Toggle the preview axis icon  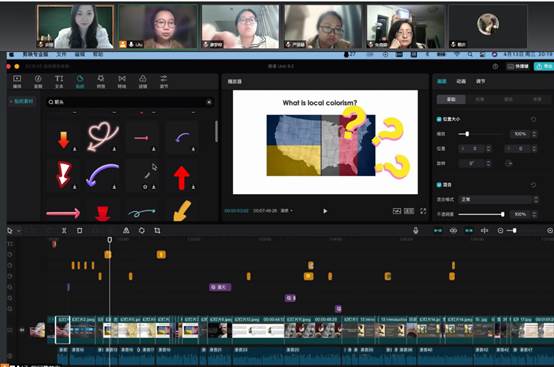484,231
